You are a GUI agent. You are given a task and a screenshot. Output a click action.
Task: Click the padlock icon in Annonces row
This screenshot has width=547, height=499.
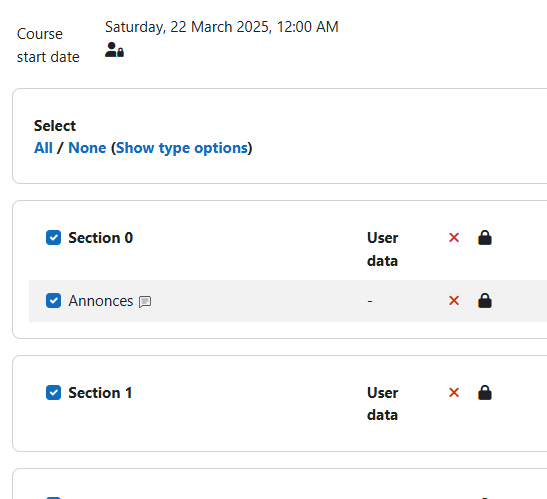485,300
